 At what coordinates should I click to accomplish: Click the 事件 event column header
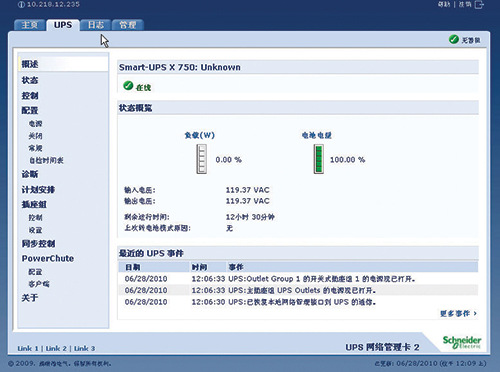[236, 267]
